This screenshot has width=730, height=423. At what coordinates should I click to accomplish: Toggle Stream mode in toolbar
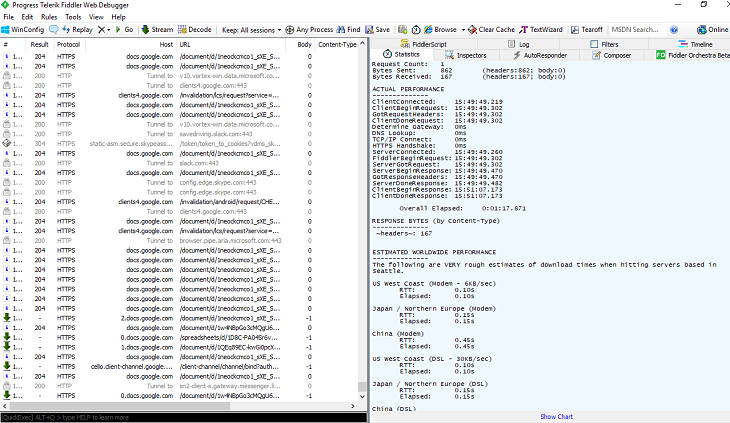pos(157,29)
